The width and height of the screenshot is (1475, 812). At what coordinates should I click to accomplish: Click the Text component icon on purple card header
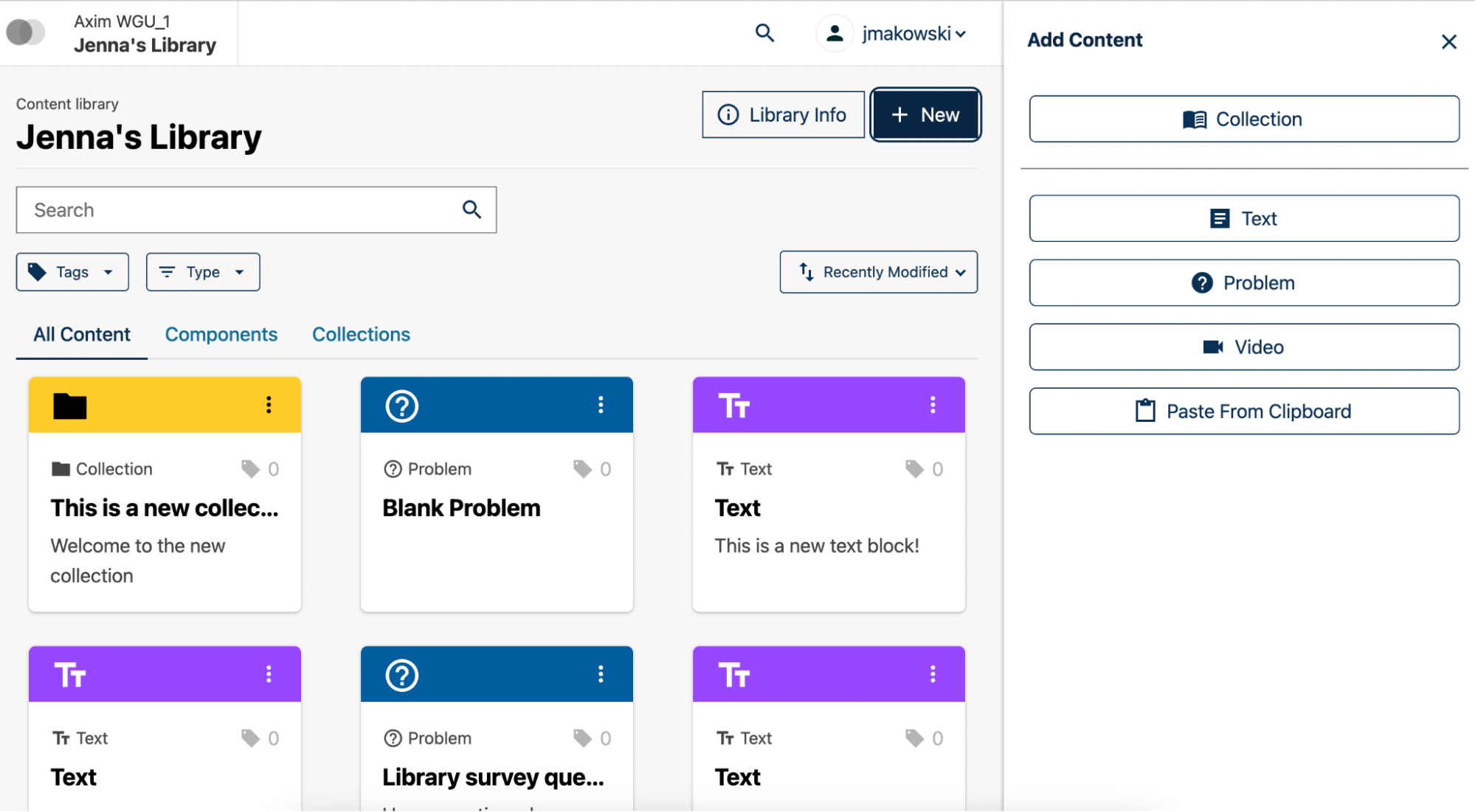735,404
